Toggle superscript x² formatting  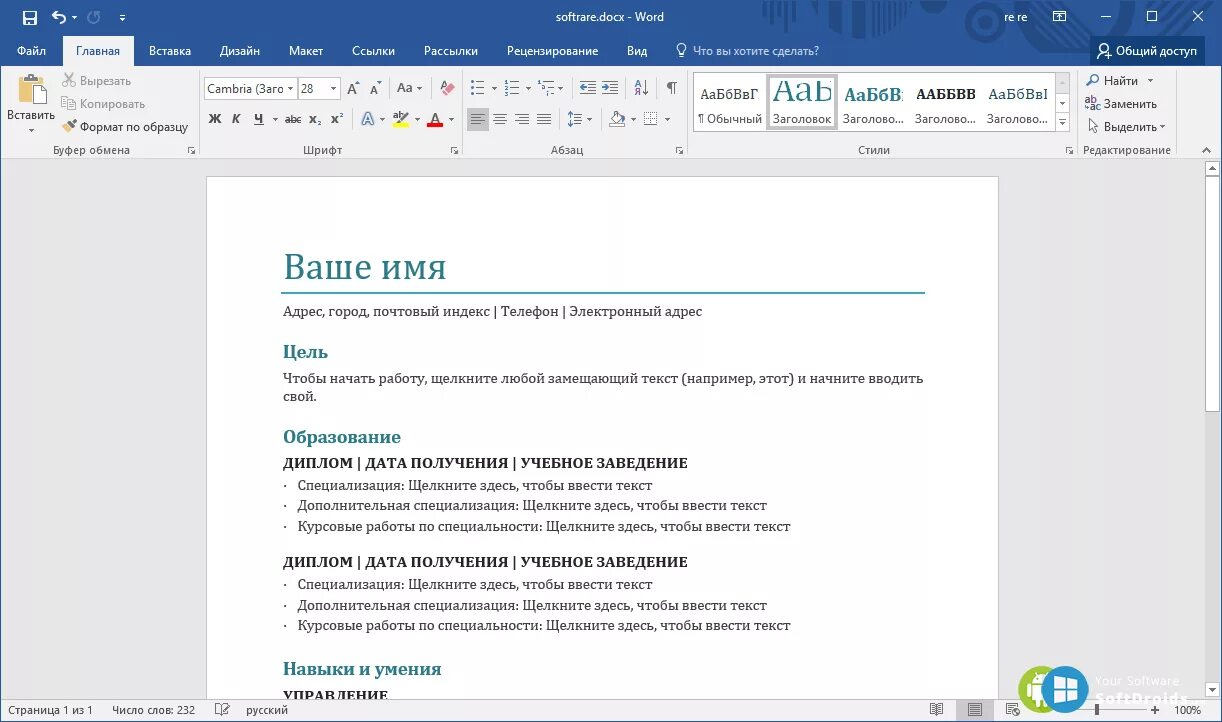coord(337,119)
